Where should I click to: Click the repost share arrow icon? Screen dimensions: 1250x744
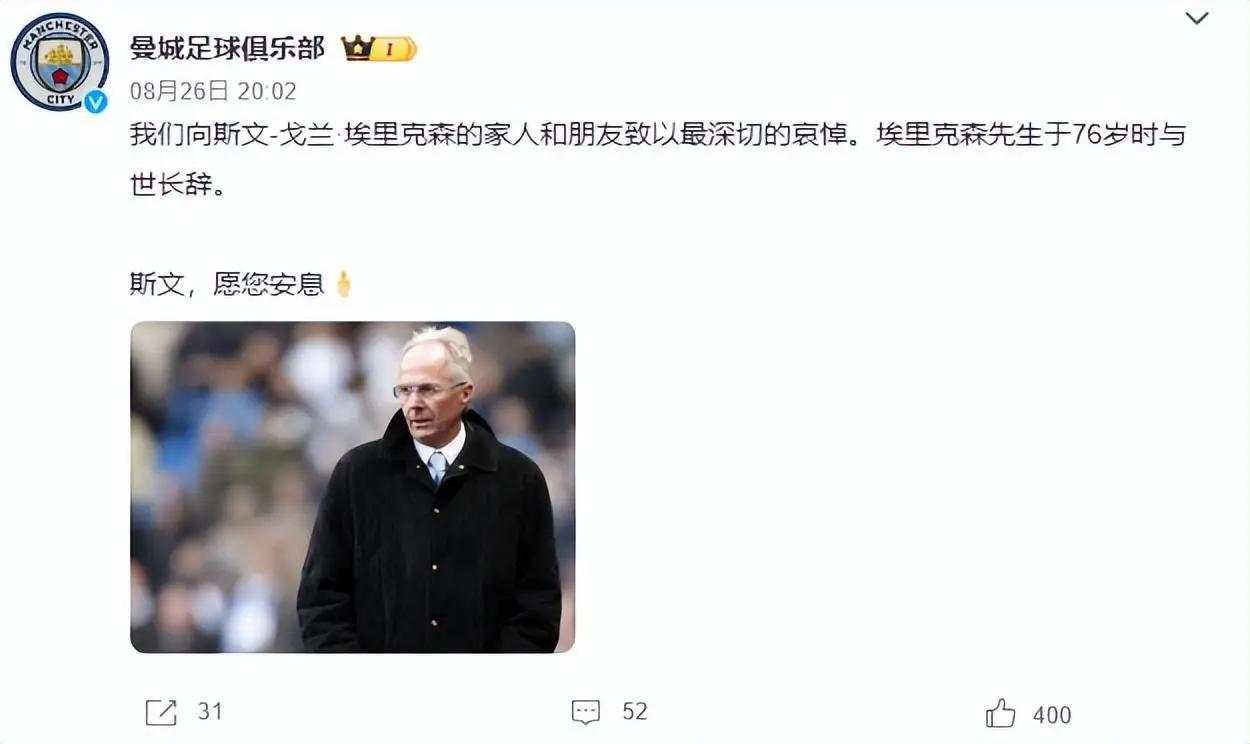pyautogui.click(x=161, y=712)
